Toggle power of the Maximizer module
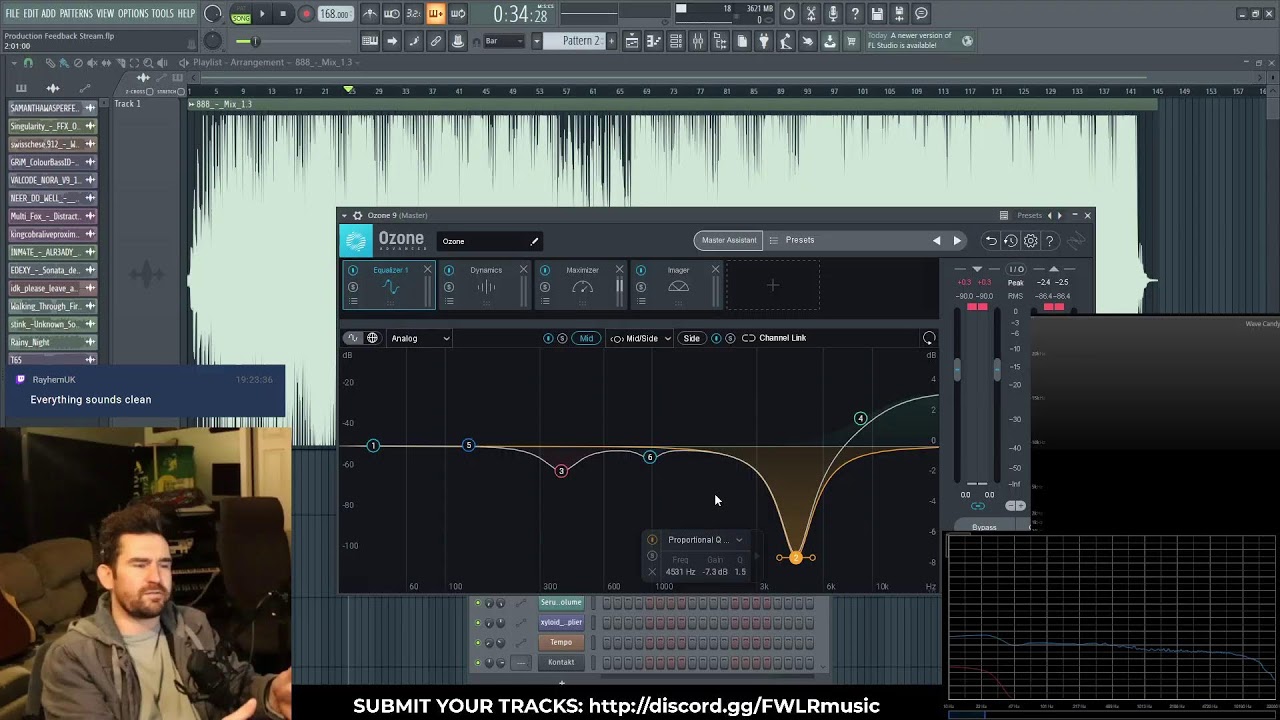Viewport: 1280px width, 720px height. 545,270
